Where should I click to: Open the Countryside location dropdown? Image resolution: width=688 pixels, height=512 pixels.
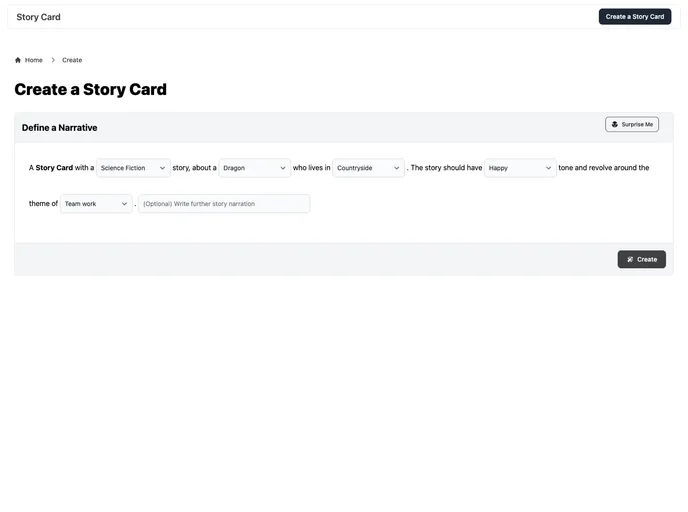(368, 168)
